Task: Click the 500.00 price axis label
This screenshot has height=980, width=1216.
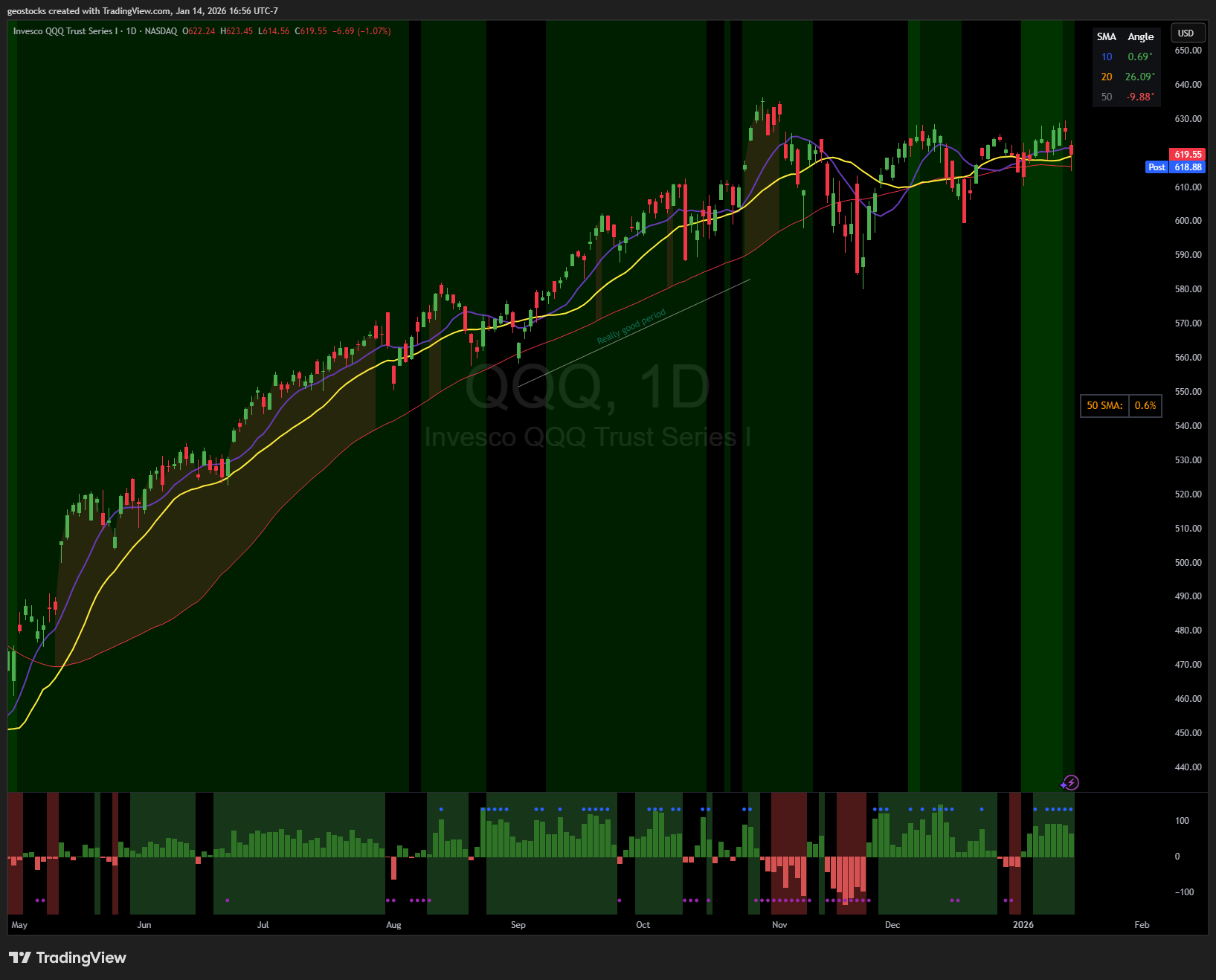Action: [x=1188, y=563]
